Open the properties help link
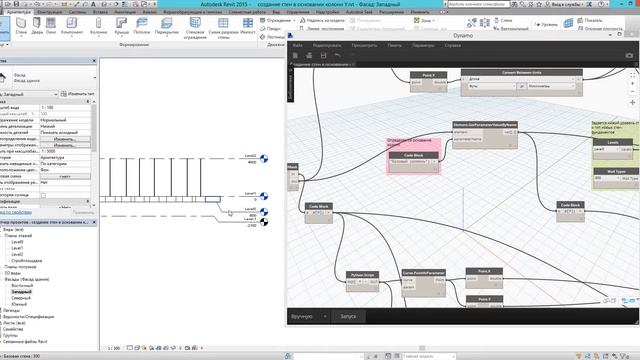Viewport: 640px width, 360px height. coord(16,212)
